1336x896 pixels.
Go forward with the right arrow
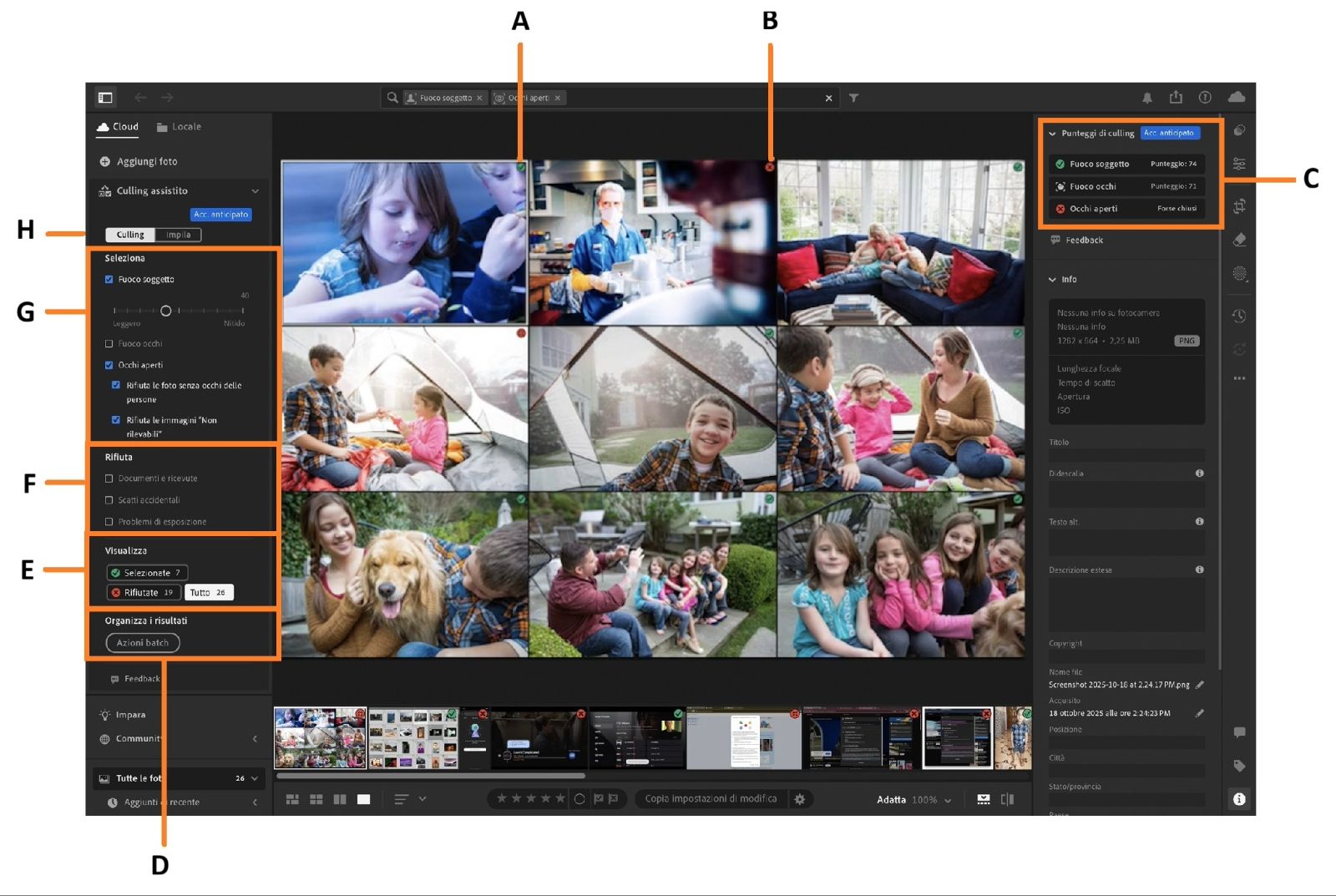pos(167,98)
